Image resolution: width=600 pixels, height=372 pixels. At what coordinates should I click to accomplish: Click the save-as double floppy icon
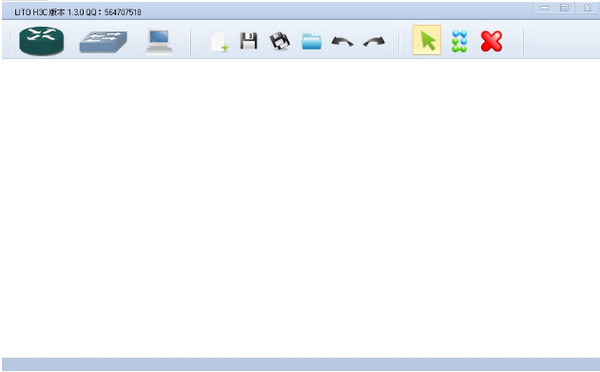tap(280, 41)
